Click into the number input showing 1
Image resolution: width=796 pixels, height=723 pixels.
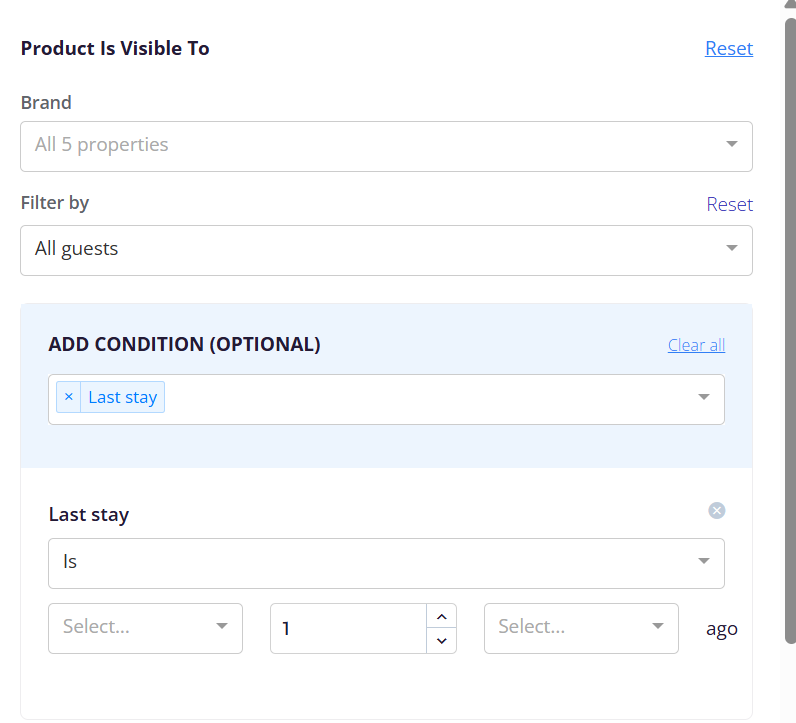pyautogui.click(x=349, y=629)
